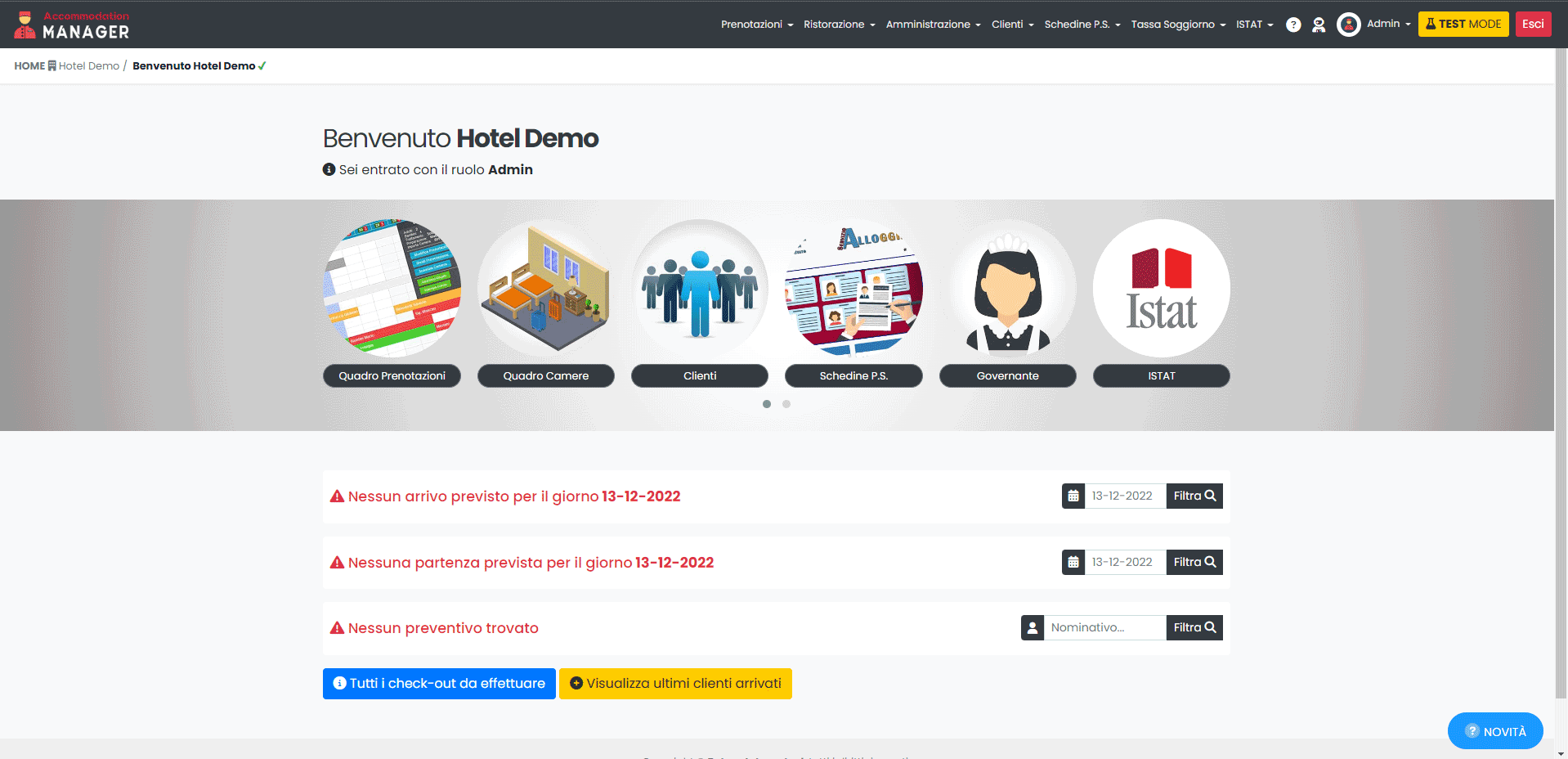Open the Tassa Soggiorno dropdown
This screenshot has width=1568, height=759.
tap(1177, 25)
